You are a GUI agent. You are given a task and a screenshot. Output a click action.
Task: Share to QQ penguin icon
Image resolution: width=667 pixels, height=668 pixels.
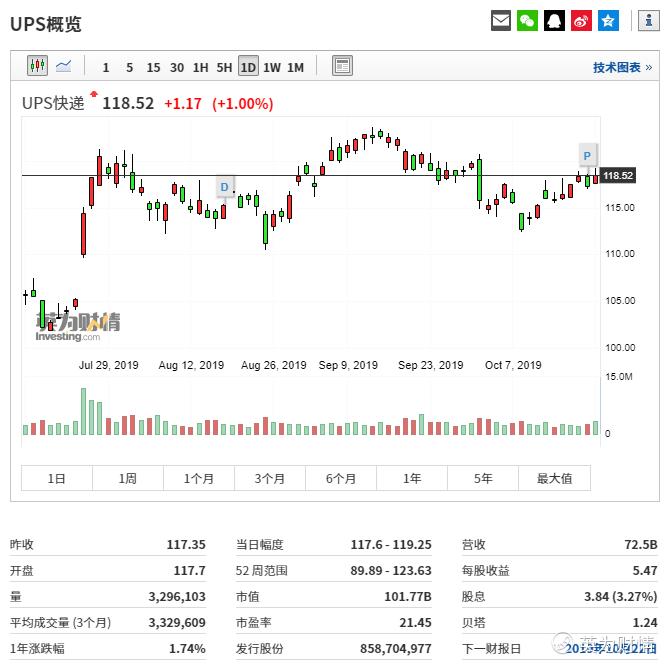[554, 21]
